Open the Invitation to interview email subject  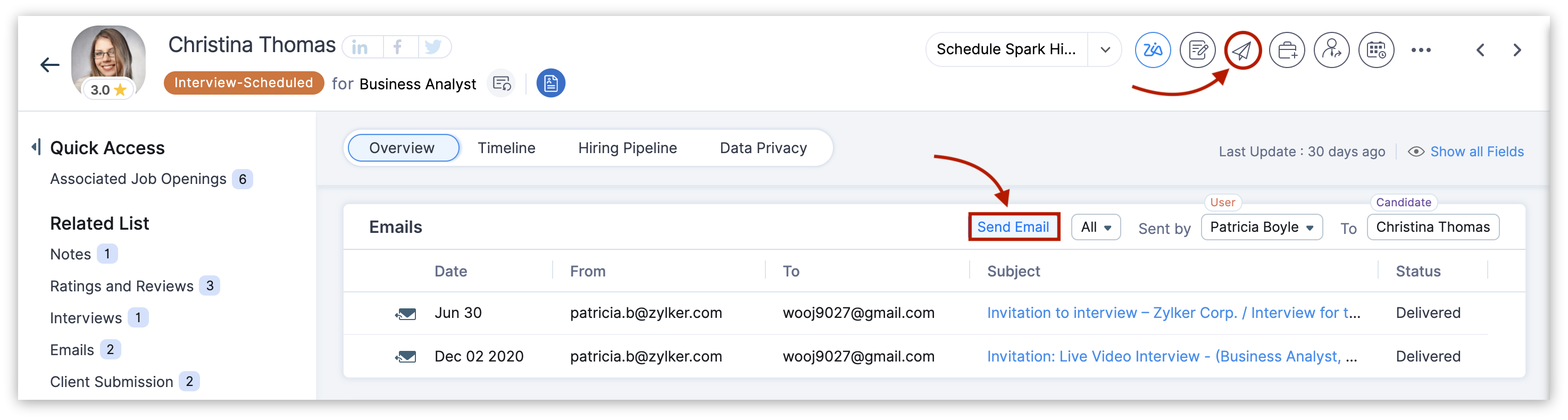[x=1172, y=313]
